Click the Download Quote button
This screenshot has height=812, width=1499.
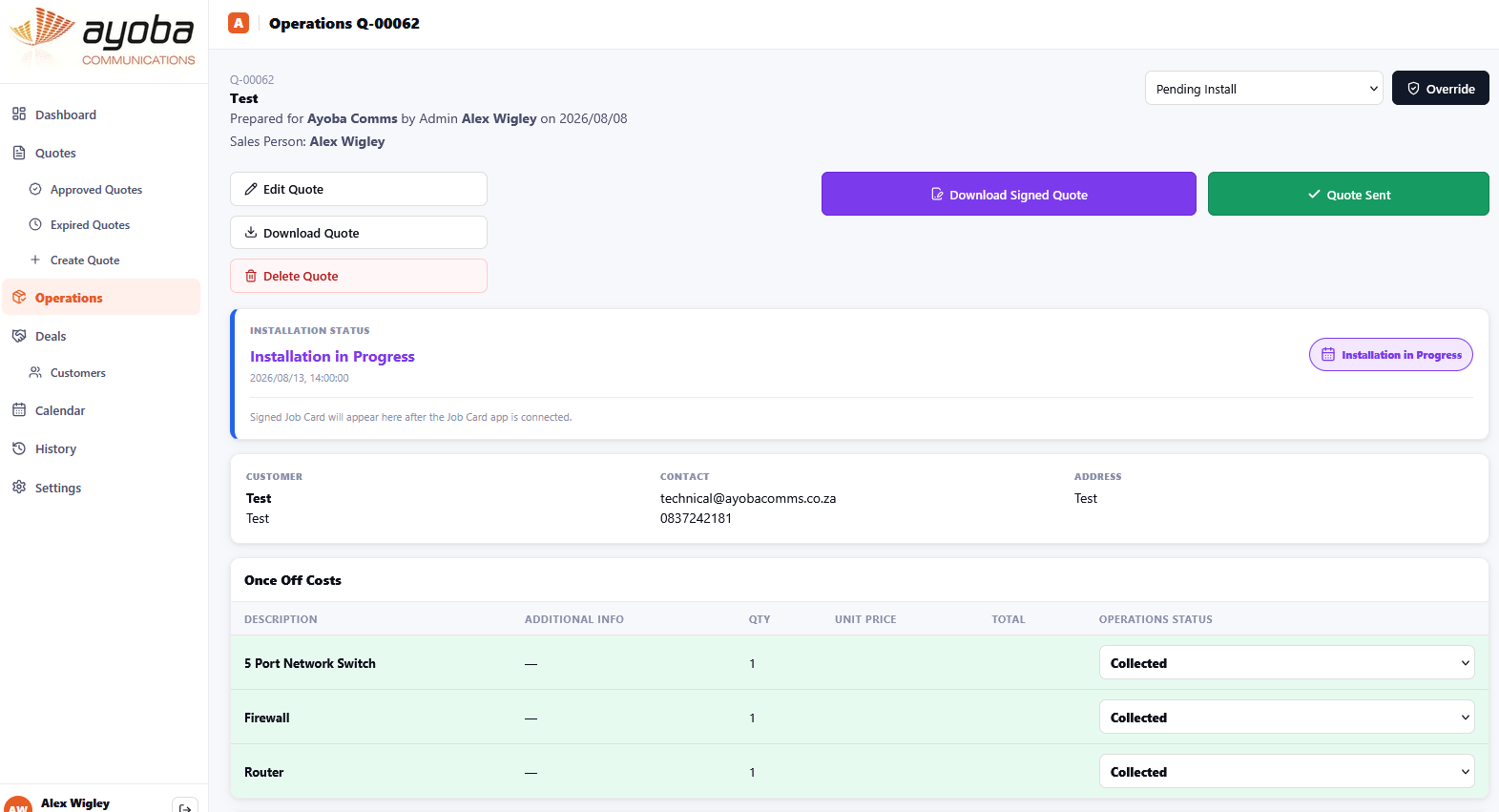(x=359, y=233)
